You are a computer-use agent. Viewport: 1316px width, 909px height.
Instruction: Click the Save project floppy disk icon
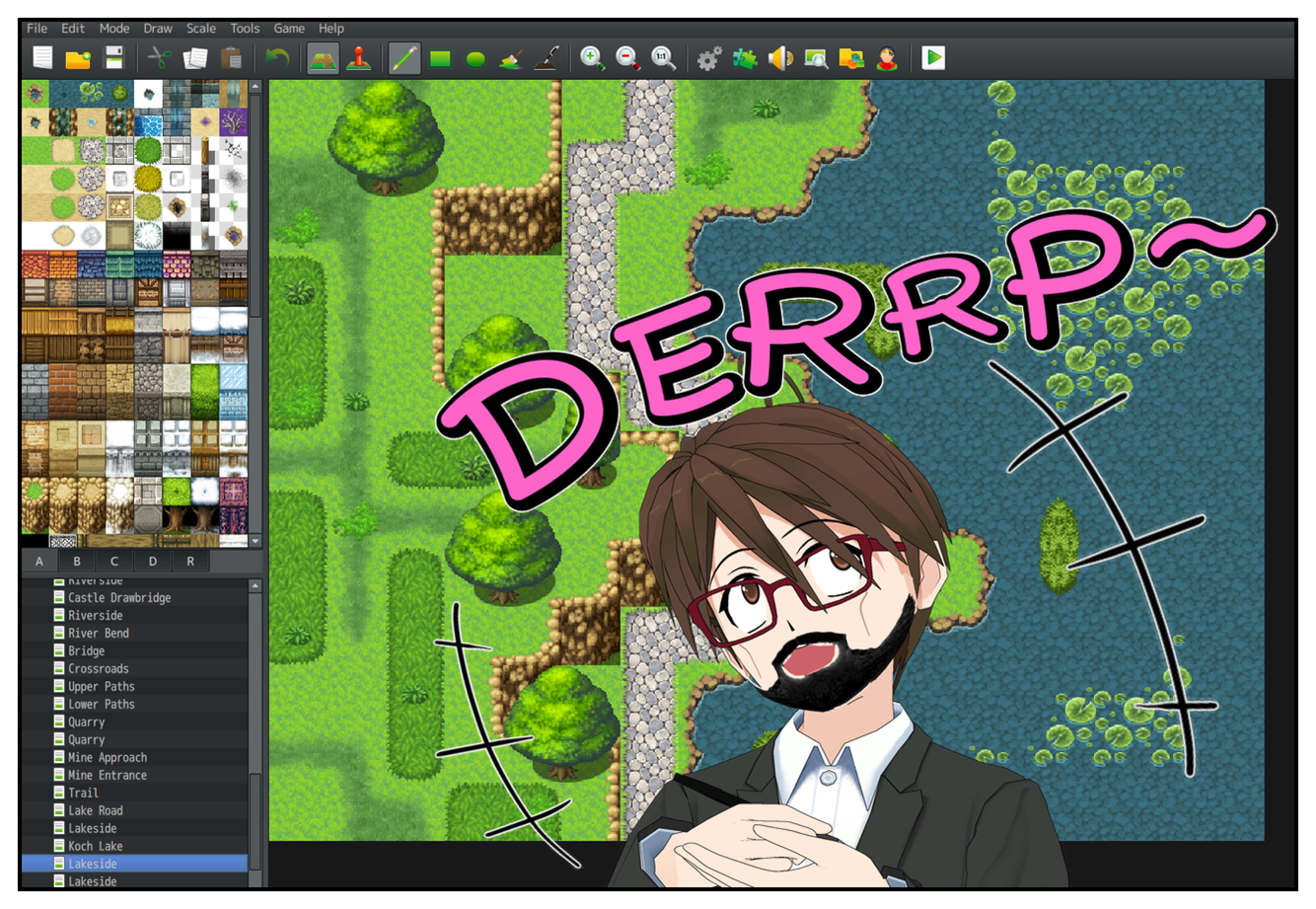tap(114, 58)
